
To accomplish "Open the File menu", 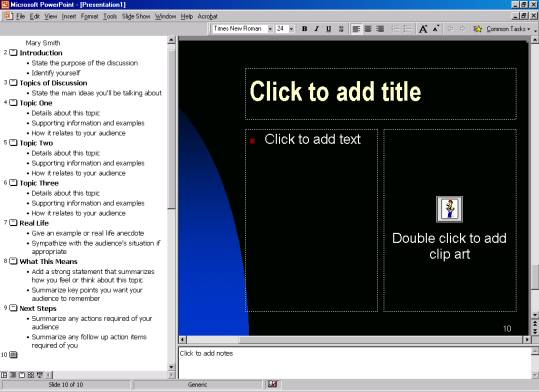I will point(21,16).
